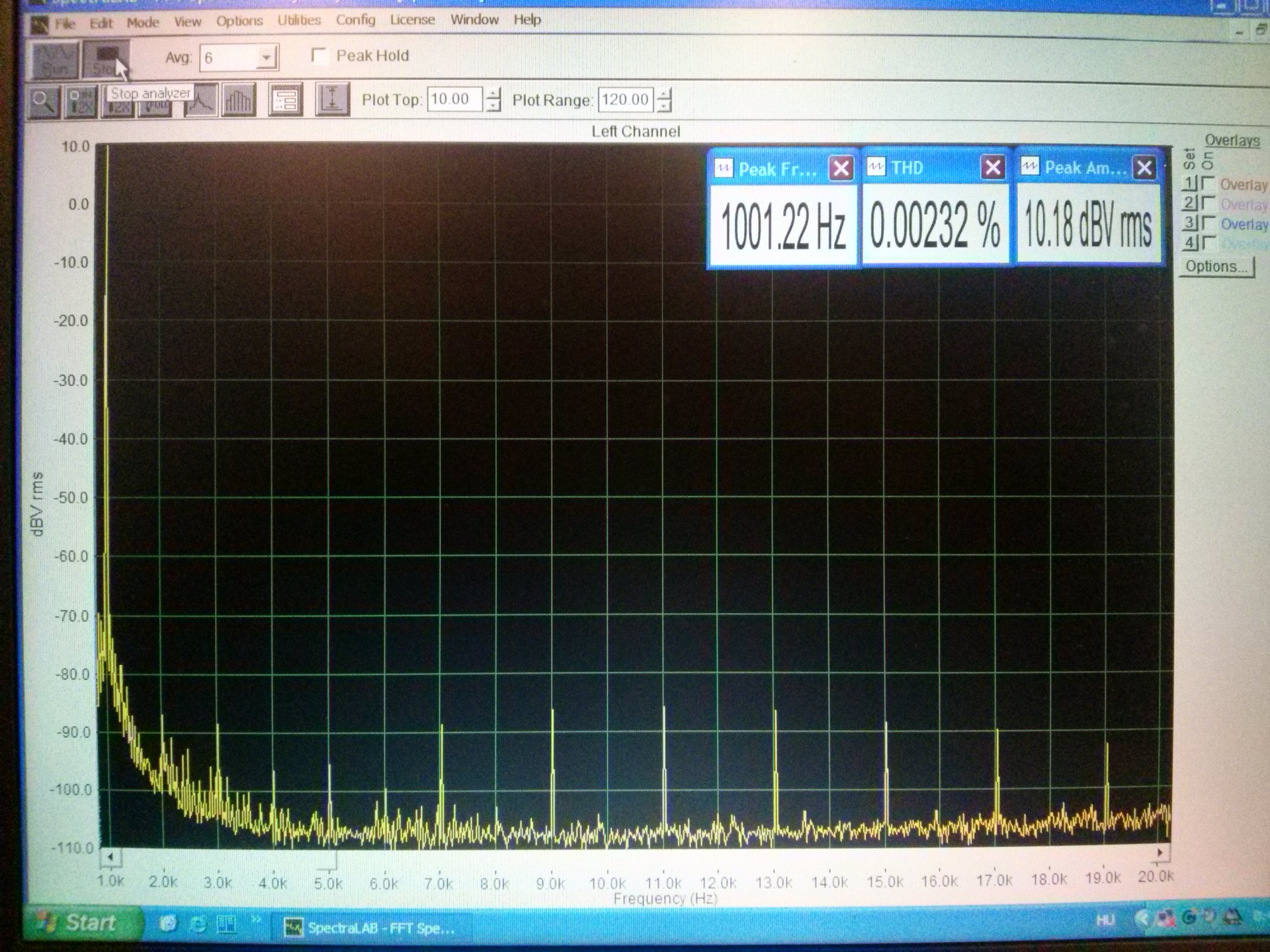Increase Plot Top using up spinner
1270x952 pixels.
coord(493,94)
